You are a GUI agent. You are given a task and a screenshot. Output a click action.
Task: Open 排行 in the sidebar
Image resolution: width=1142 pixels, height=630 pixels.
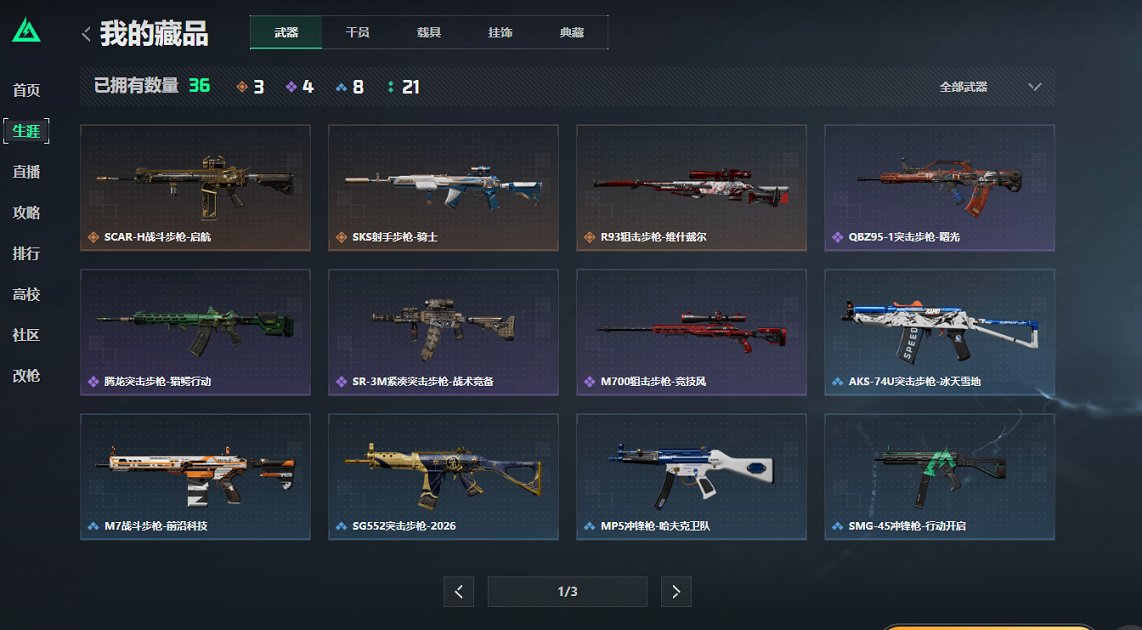pos(26,253)
